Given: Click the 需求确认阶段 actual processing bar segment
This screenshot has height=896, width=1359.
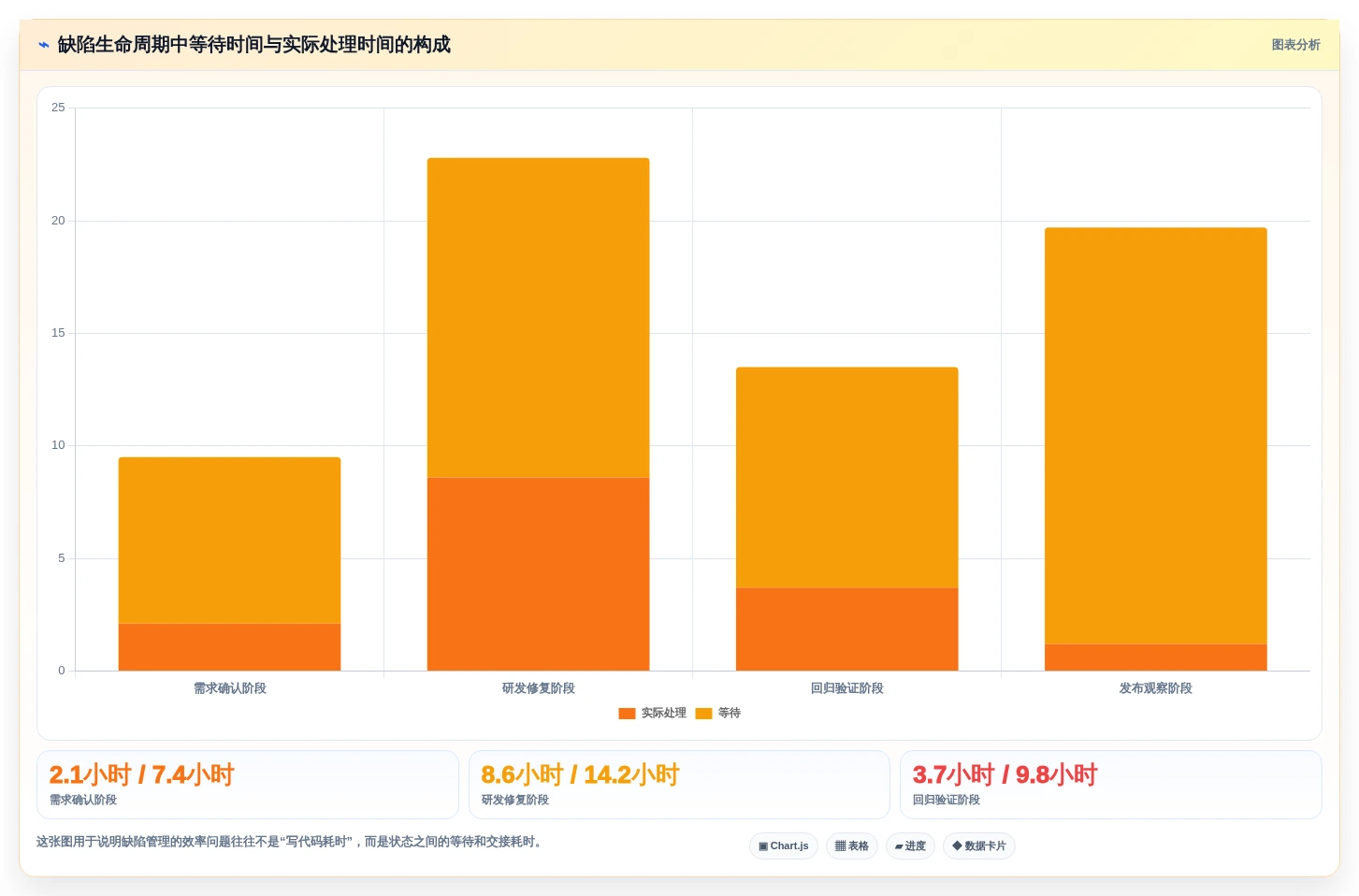Looking at the screenshot, I should tap(229, 647).
